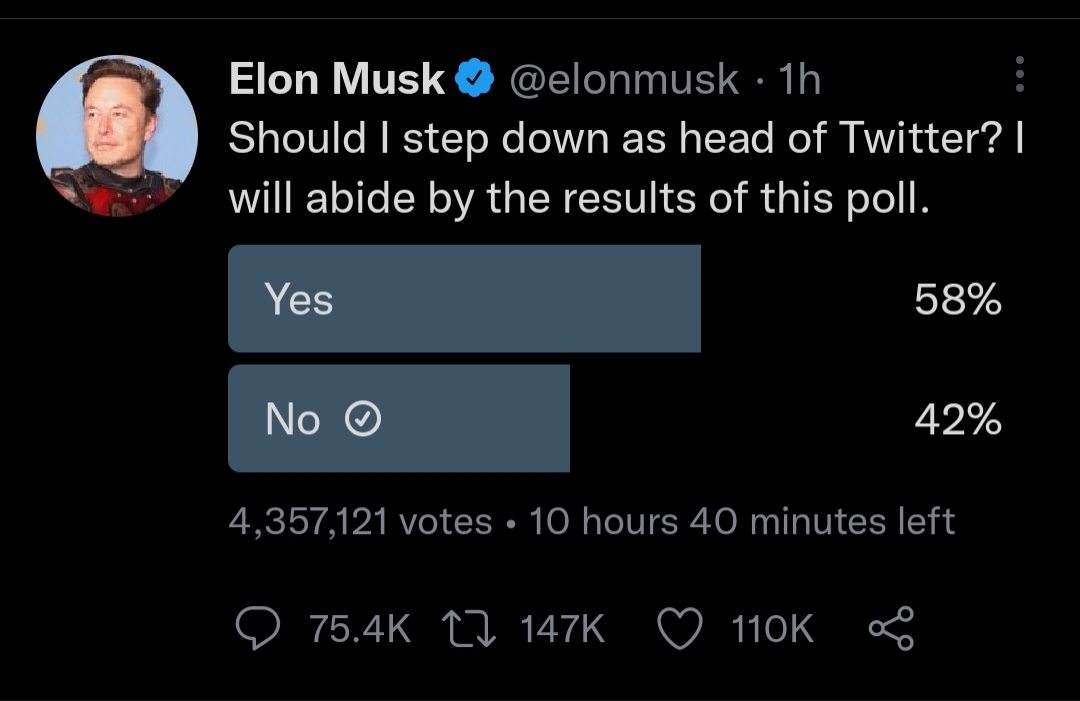Click the retweet arrows icon

(470, 628)
